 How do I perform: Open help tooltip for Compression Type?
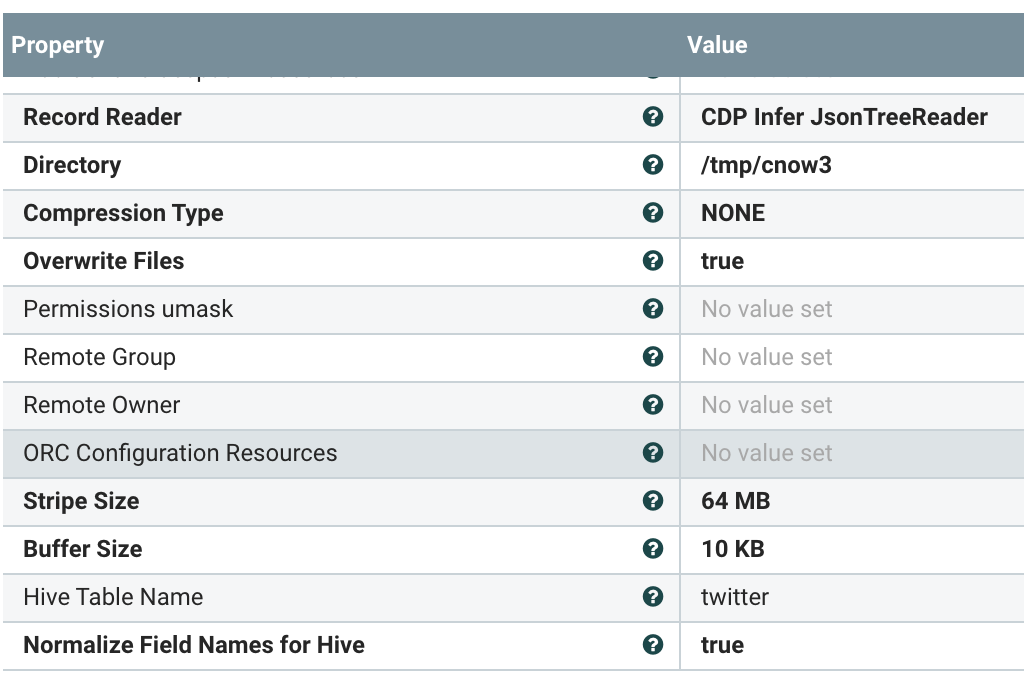pos(653,213)
